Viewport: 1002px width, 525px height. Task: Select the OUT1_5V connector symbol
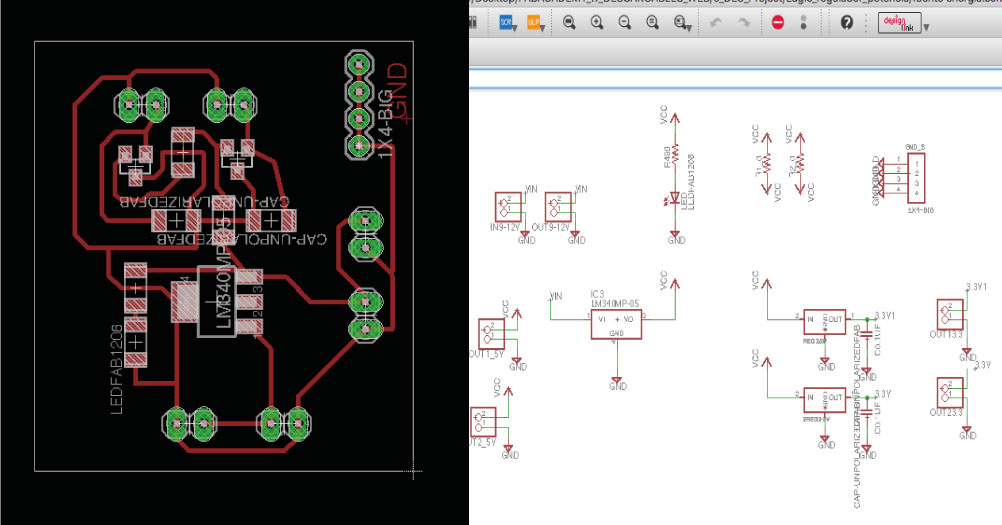tap(491, 334)
